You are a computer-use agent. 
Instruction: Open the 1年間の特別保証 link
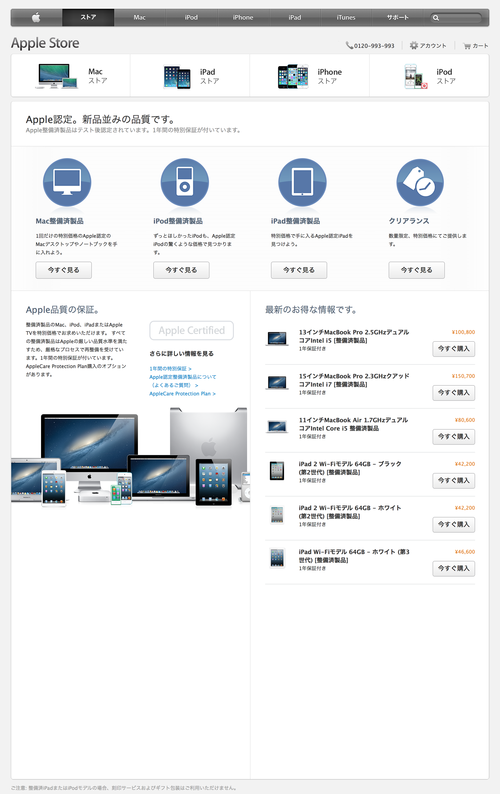[170, 369]
